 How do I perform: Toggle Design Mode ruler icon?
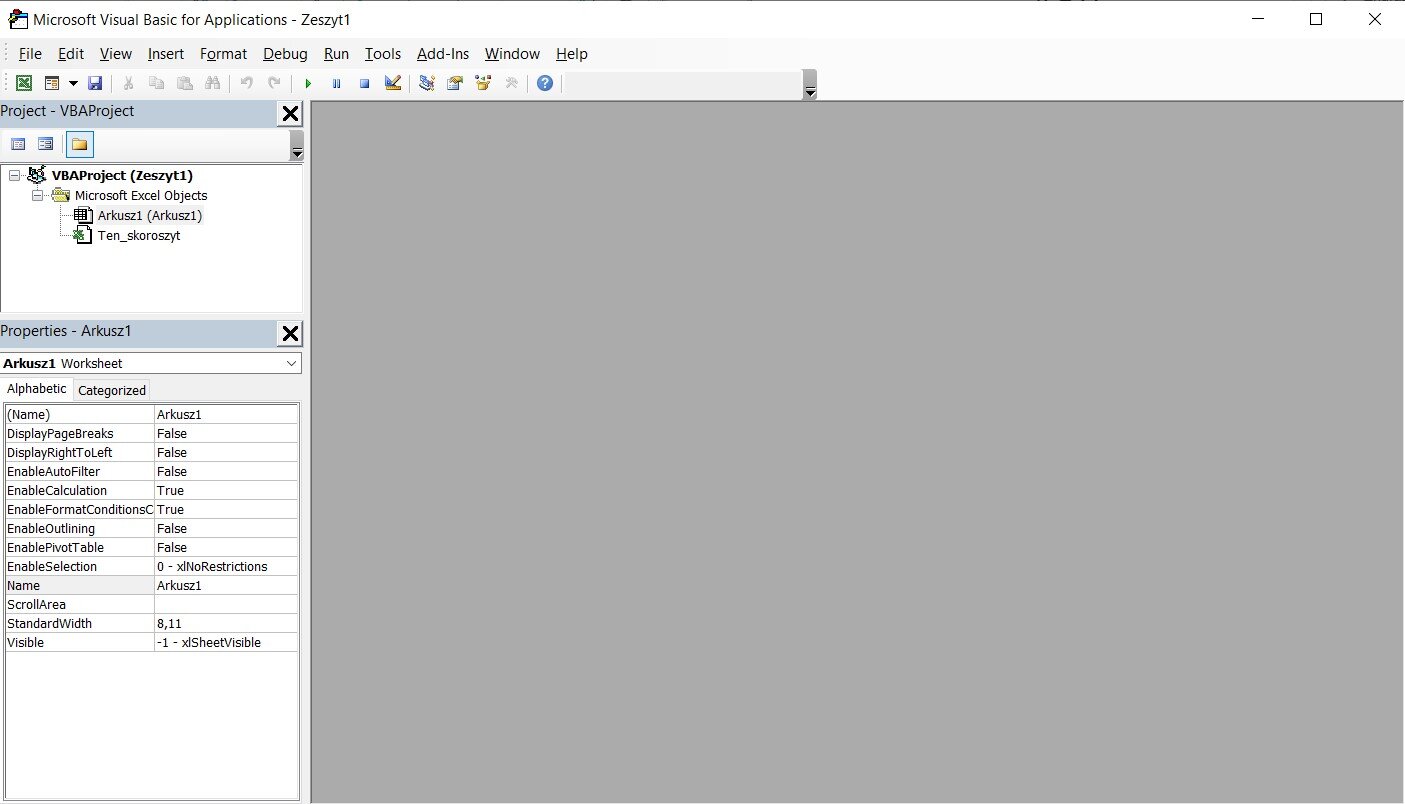[x=392, y=83]
